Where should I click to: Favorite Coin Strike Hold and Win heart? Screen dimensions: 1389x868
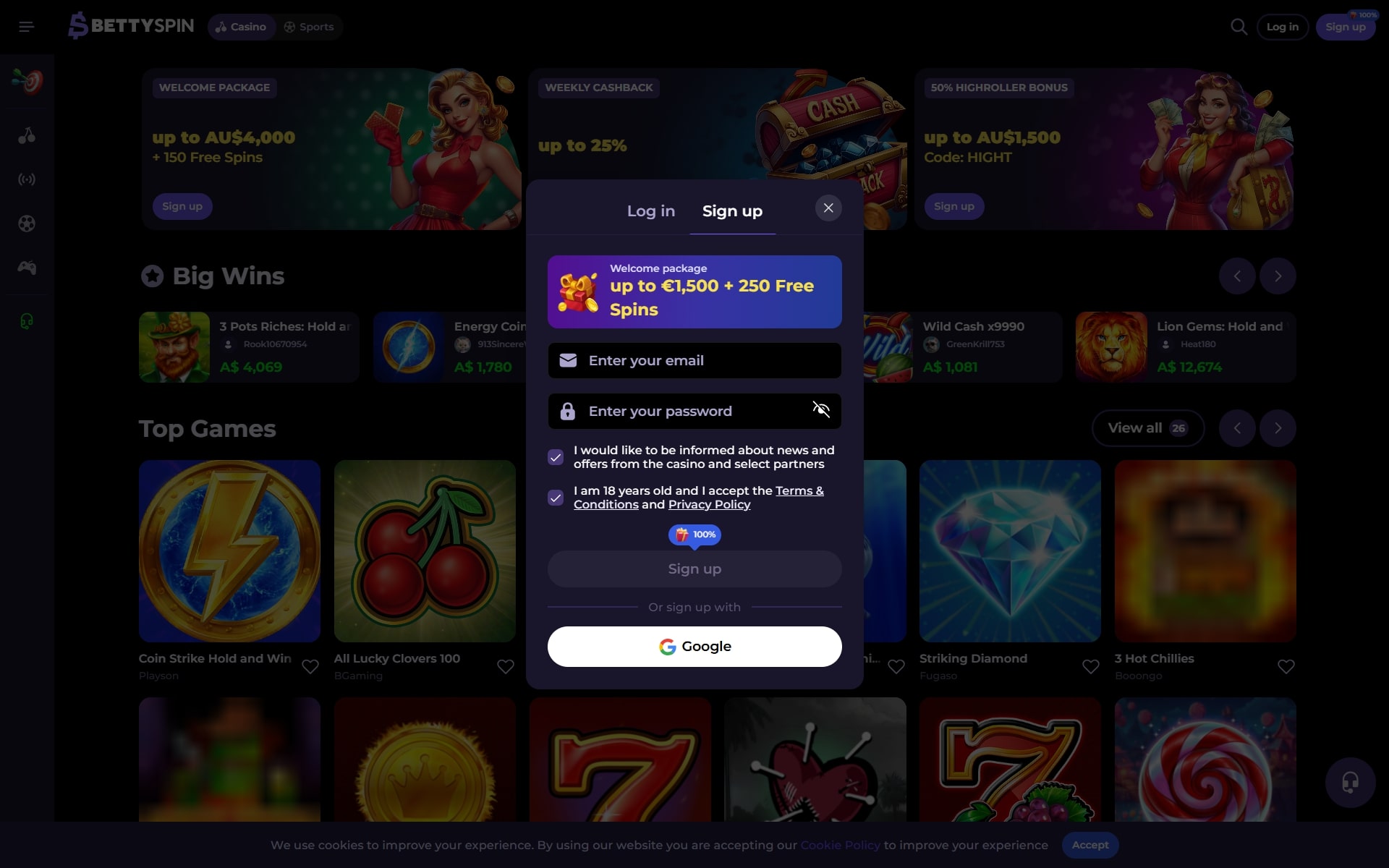click(x=310, y=666)
